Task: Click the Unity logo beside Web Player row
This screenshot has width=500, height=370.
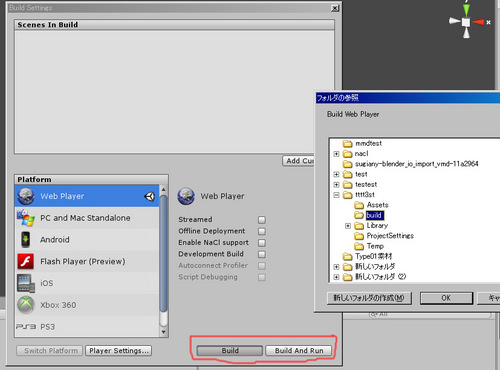Action: point(150,196)
